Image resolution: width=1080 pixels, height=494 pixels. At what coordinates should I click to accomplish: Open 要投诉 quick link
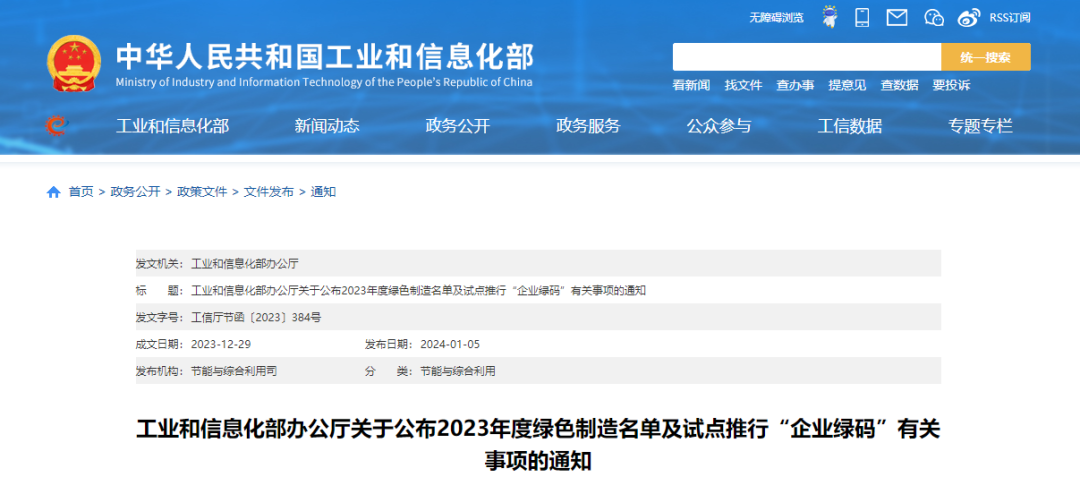951,85
